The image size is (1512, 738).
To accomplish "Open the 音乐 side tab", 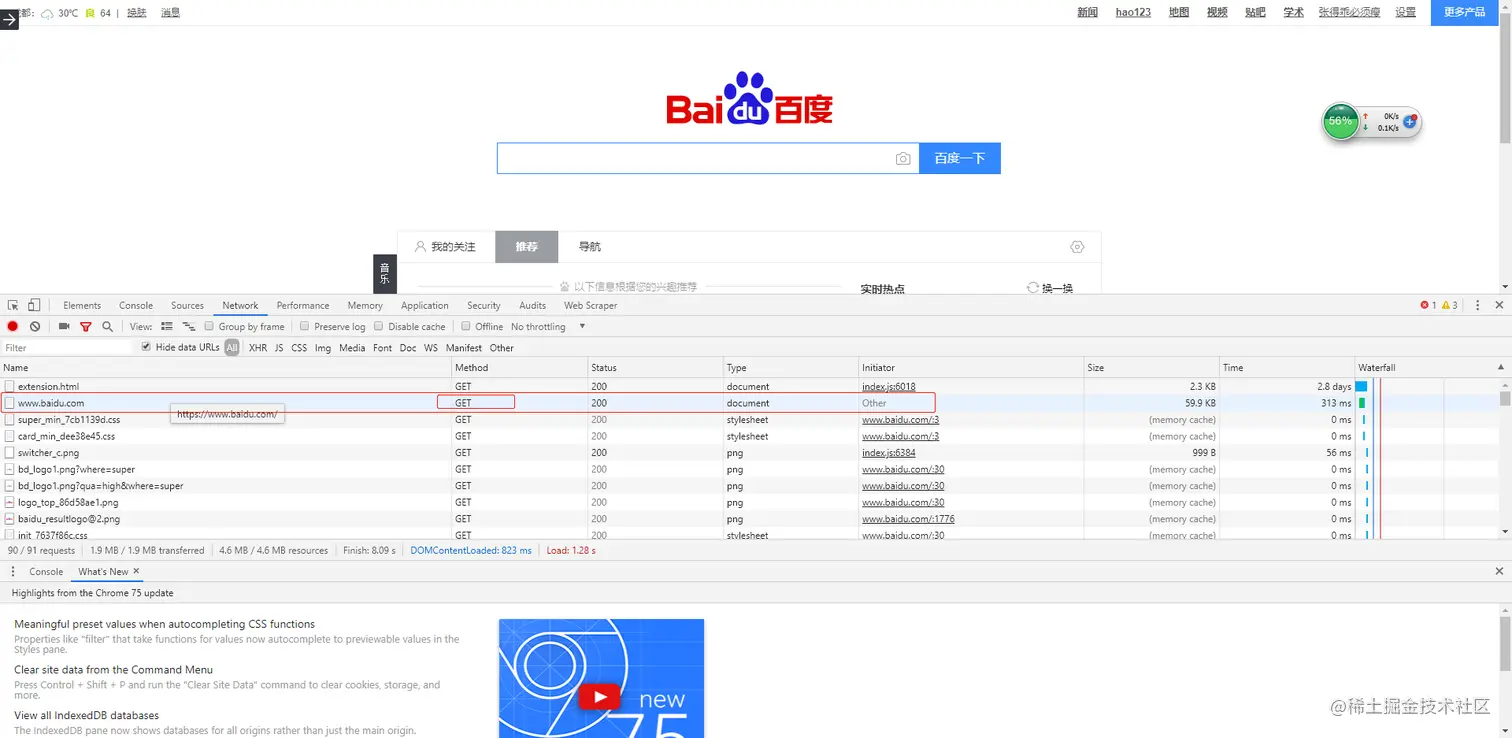I will (385, 273).
